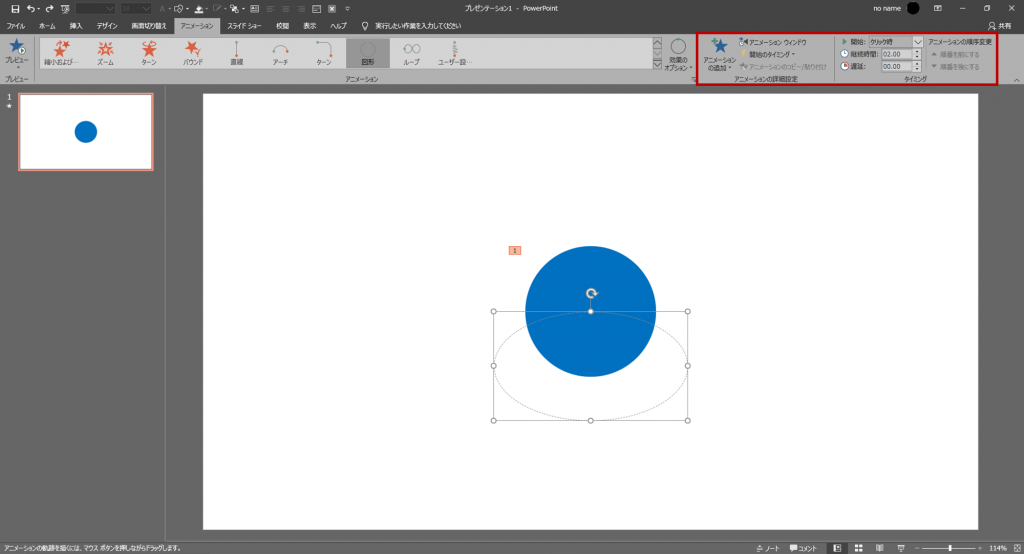1024x554 pixels.
Task: Redo the last action
Action: (x=49, y=8)
